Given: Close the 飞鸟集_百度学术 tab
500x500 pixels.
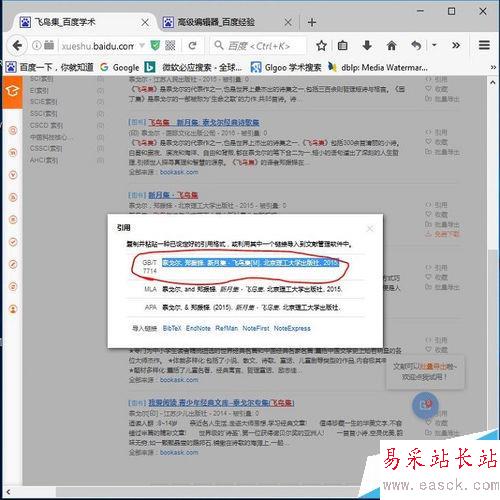Looking at the screenshot, I should click(x=145, y=23).
